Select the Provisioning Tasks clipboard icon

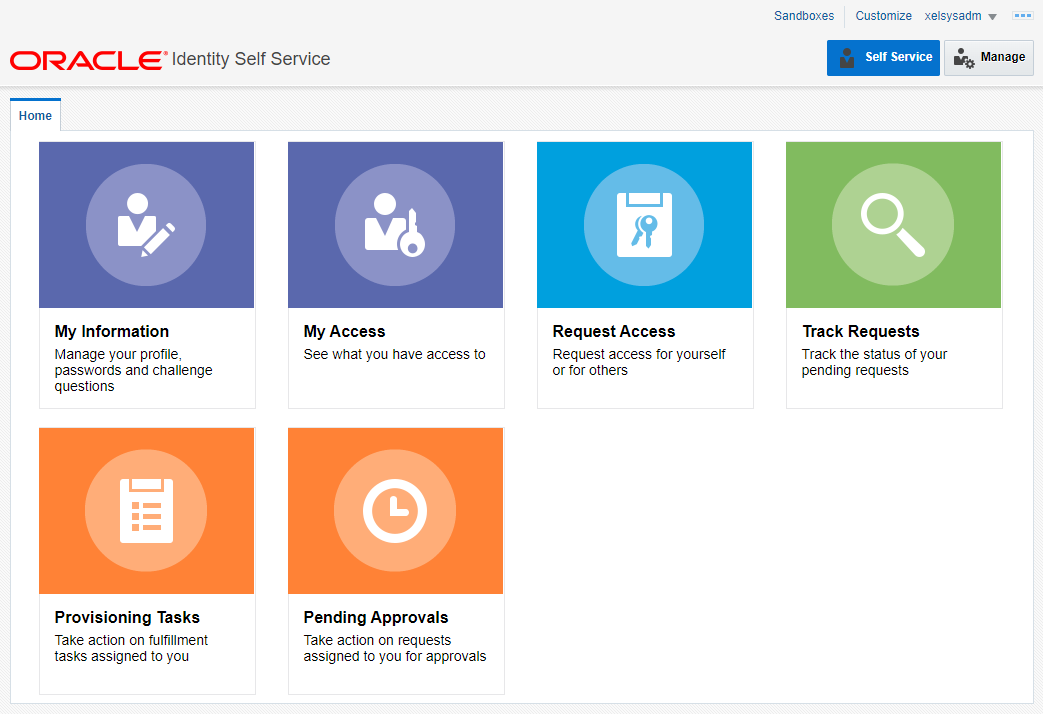pyautogui.click(x=146, y=510)
